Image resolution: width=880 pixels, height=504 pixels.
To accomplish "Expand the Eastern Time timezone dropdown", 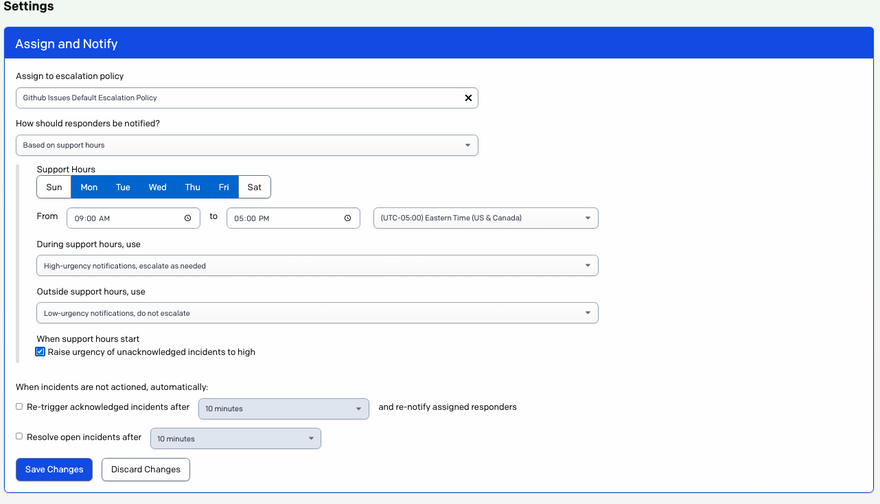I will coord(485,218).
